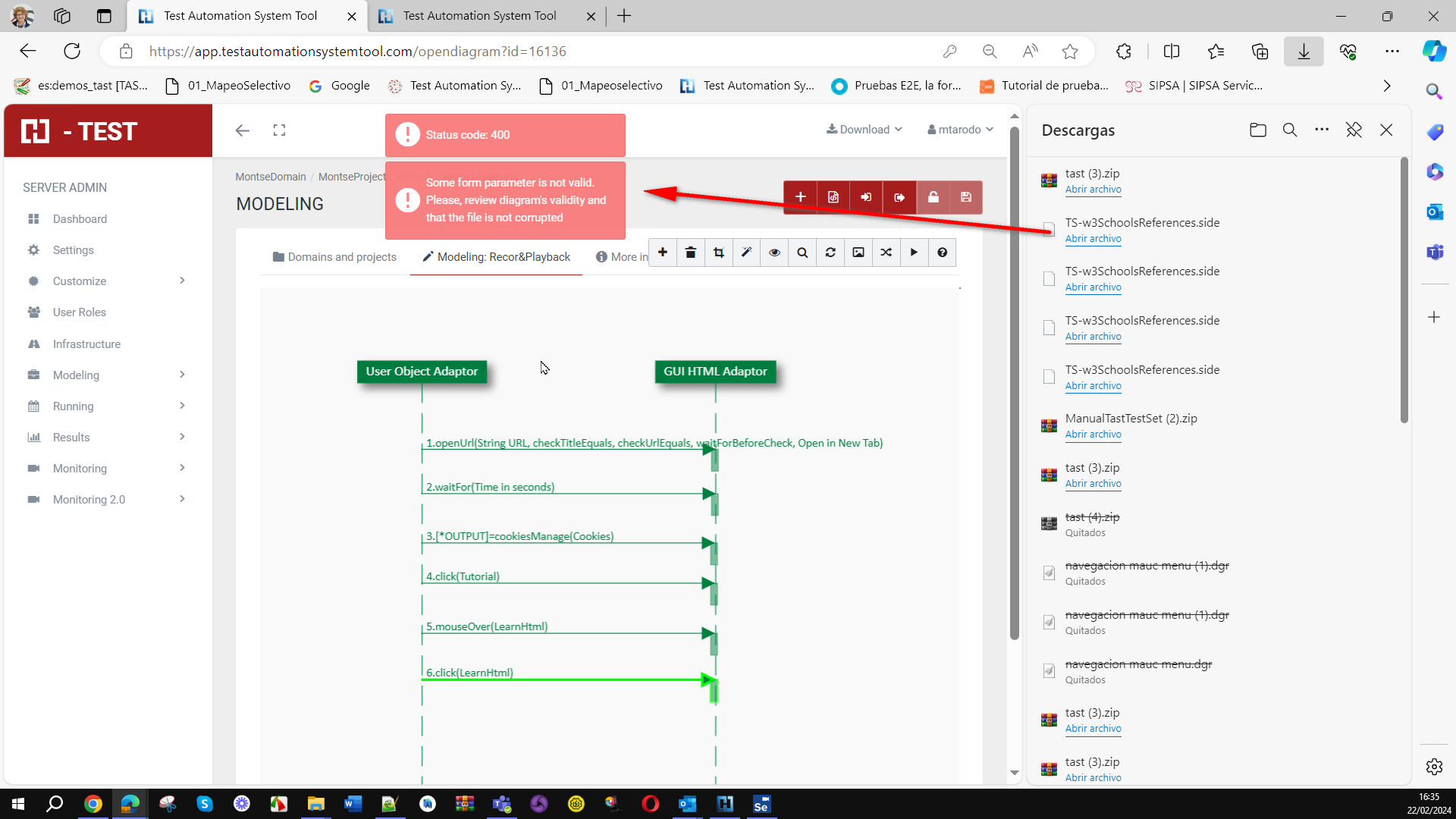The width and height of the screenshot is (1456, 819).
Task: Click the trash delete icon in diagram toolbar
Action: [x=690, y=253]
